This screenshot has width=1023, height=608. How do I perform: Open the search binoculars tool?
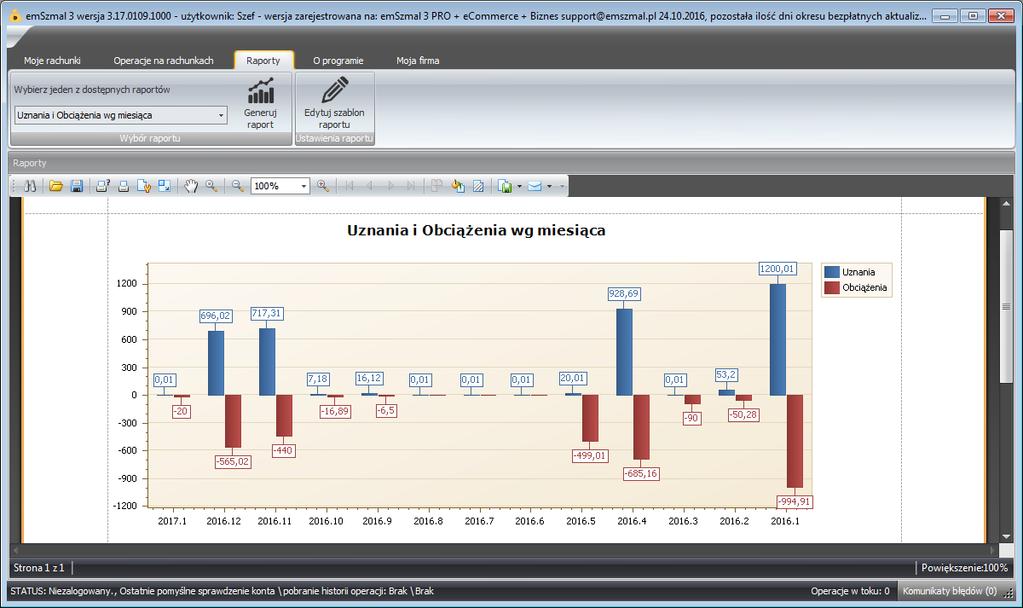click(x=30, y=186)
